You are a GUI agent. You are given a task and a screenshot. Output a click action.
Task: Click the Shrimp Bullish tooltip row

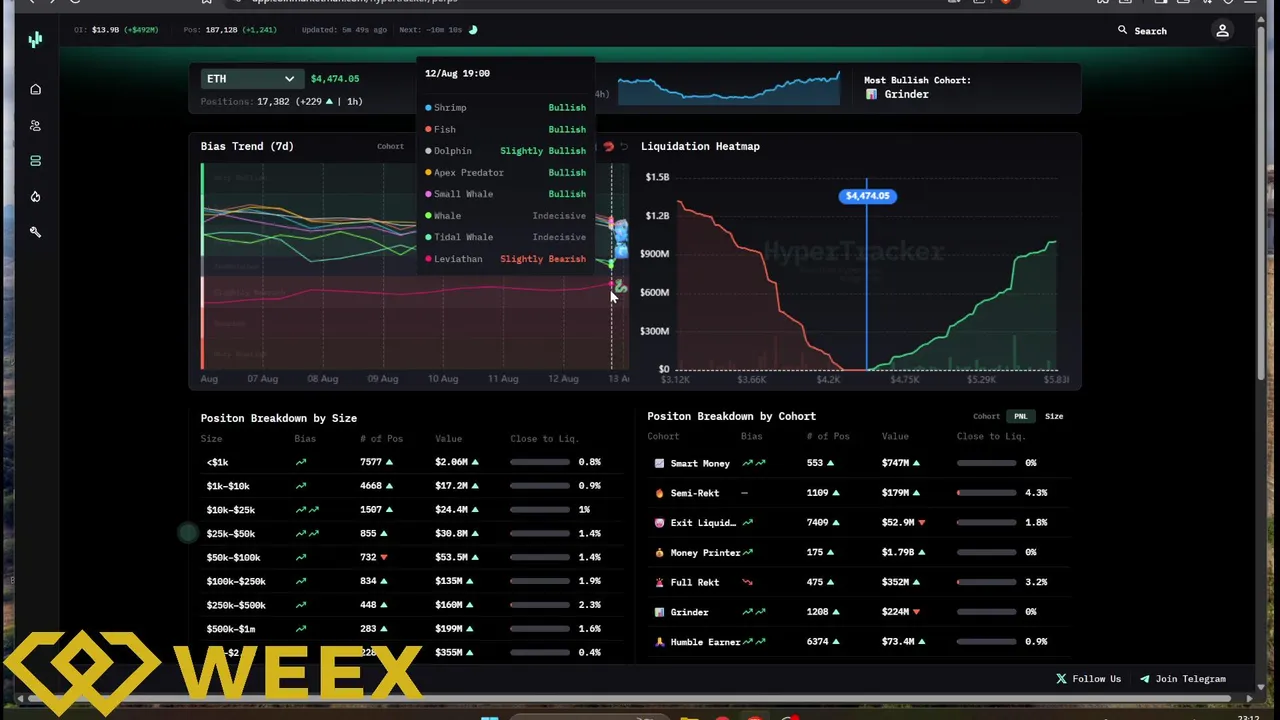[505, 108]
